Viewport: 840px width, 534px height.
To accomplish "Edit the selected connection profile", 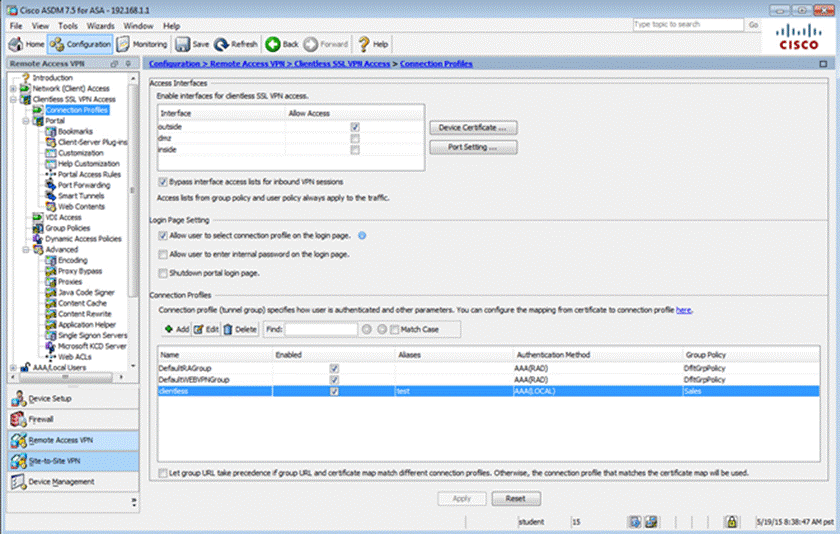I will tap(206, 329).
